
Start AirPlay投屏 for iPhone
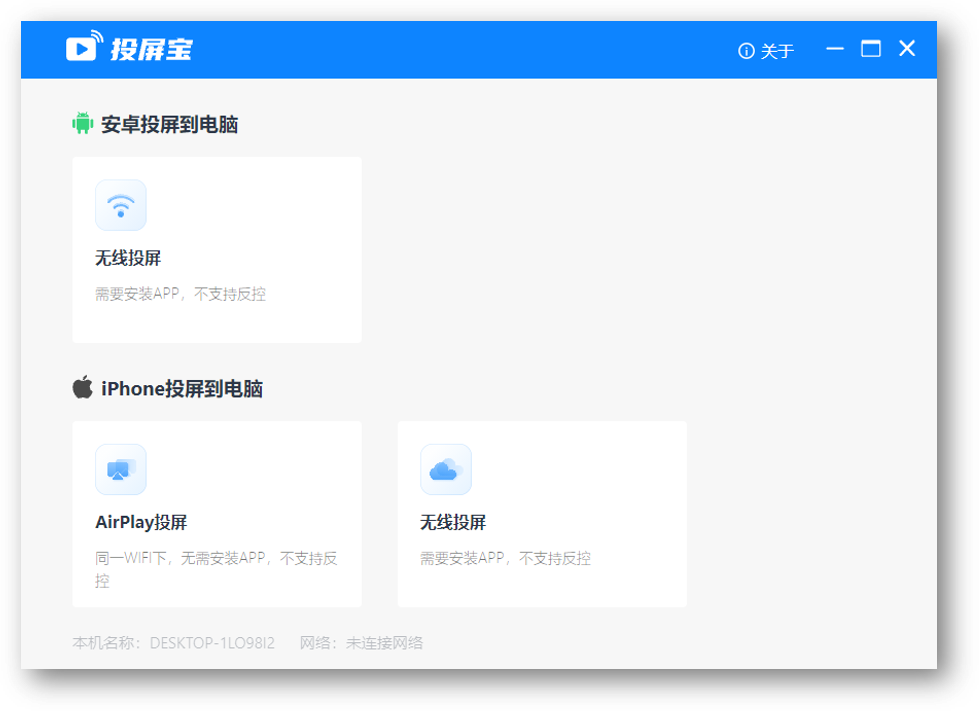[x=216, y=513]
